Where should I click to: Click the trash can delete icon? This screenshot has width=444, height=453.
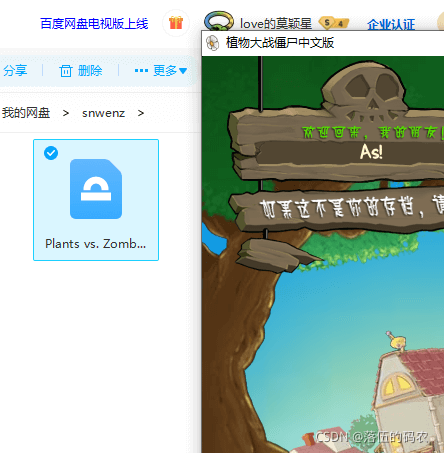click(x=66, y=71)
